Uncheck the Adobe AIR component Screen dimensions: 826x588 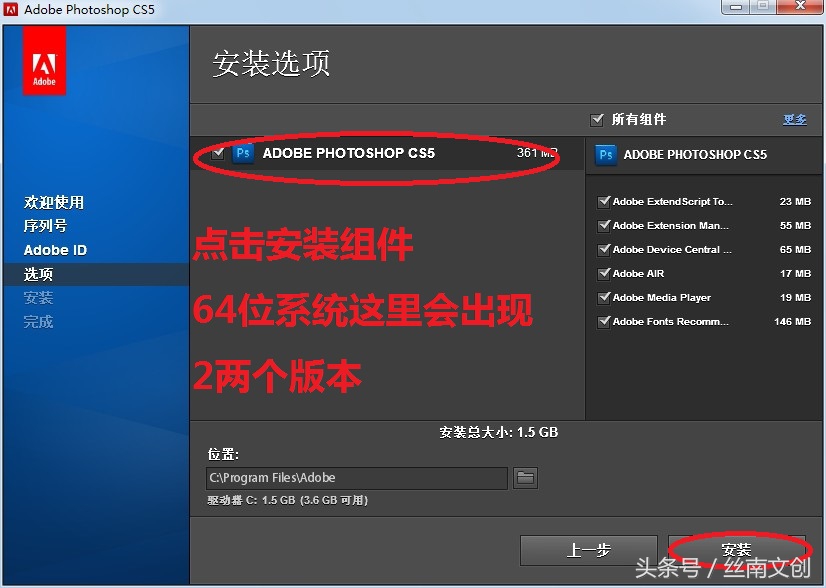point(604,273)
